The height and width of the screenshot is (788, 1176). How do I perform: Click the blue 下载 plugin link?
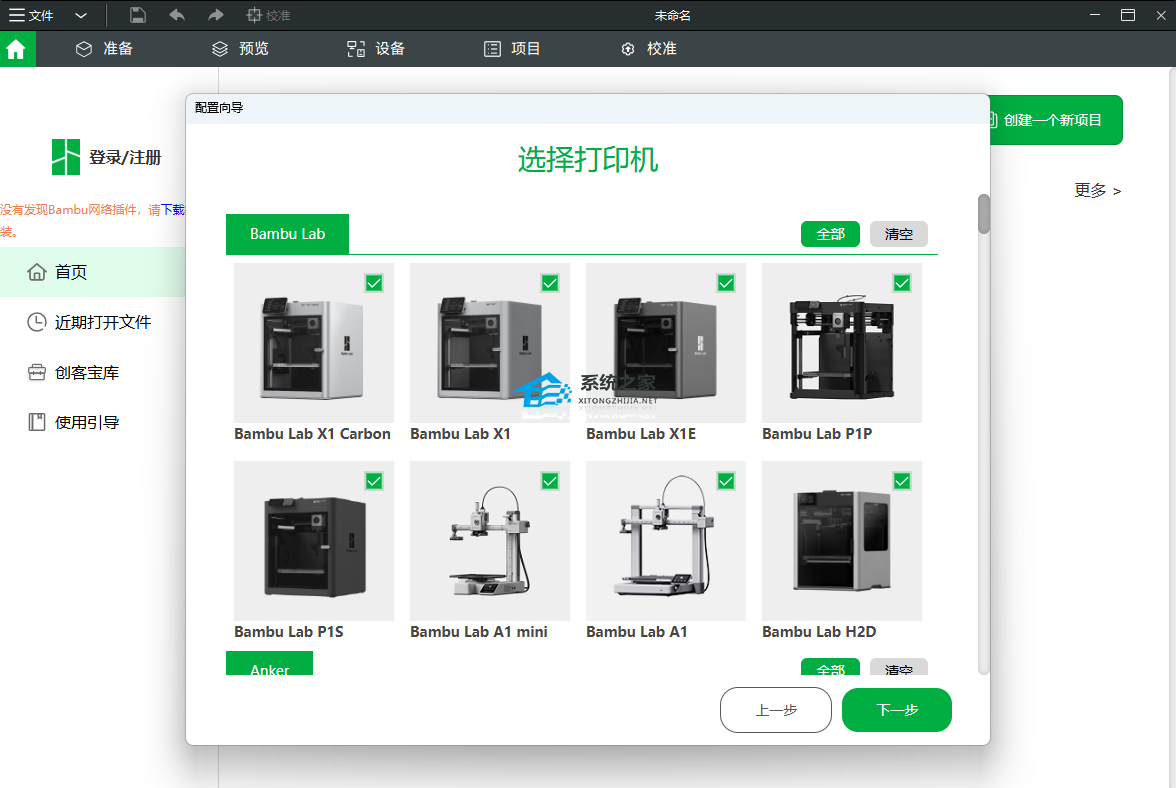pyautogui.click(x=173, y=210)
